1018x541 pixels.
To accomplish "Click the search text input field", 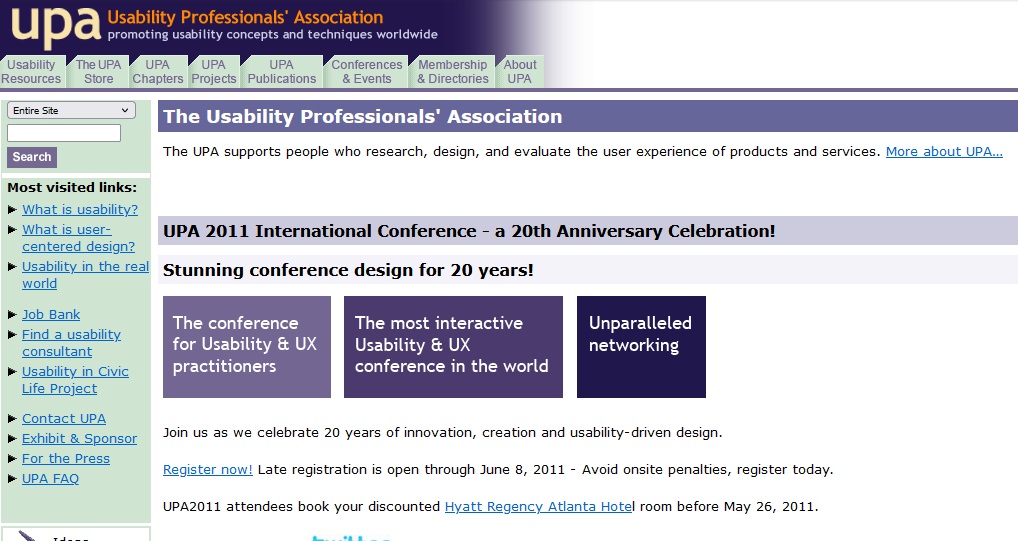I will click(64, 133).
